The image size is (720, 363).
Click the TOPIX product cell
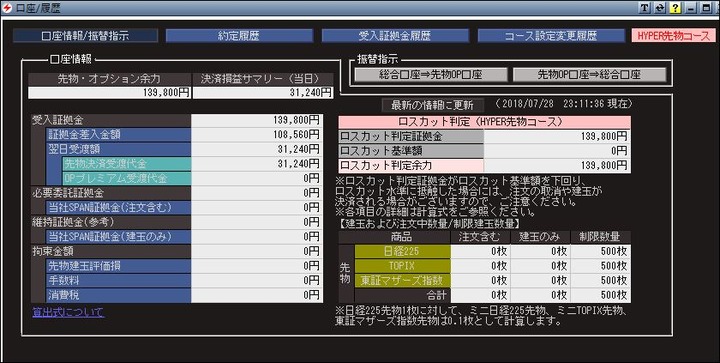(402, 266)
